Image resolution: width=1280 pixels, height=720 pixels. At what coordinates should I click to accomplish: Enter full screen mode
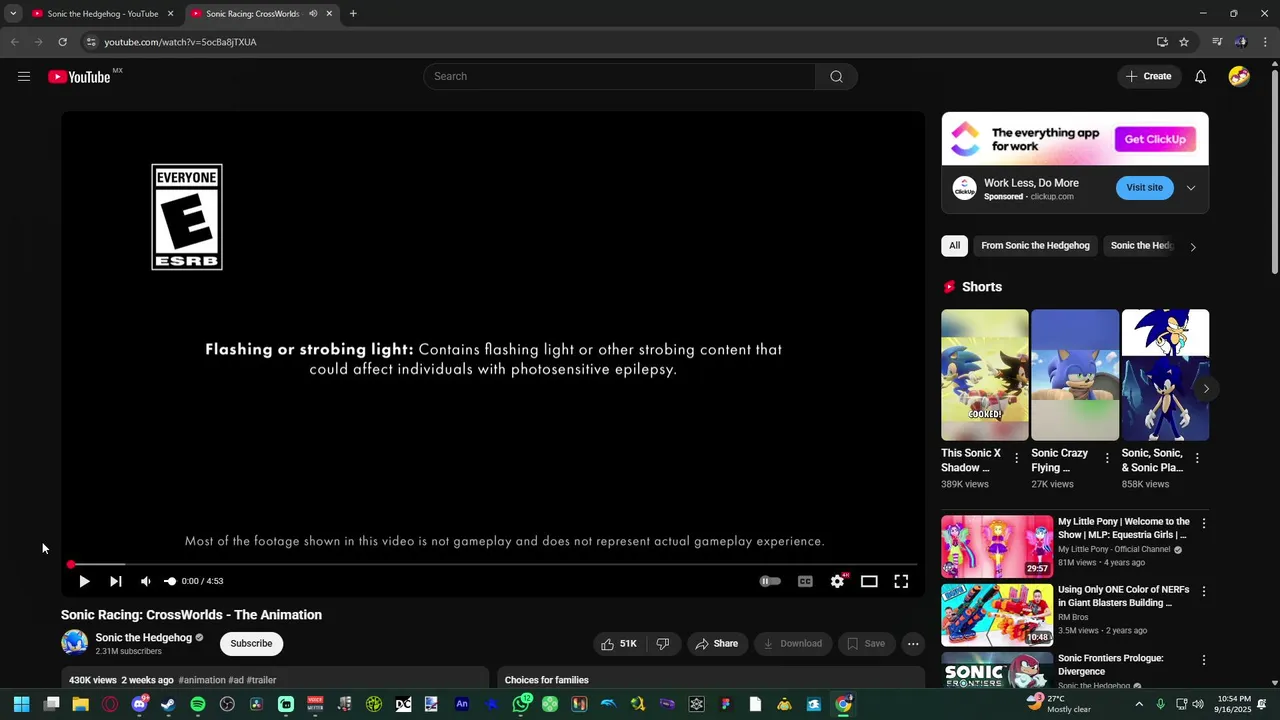click(x=901, y=581)
